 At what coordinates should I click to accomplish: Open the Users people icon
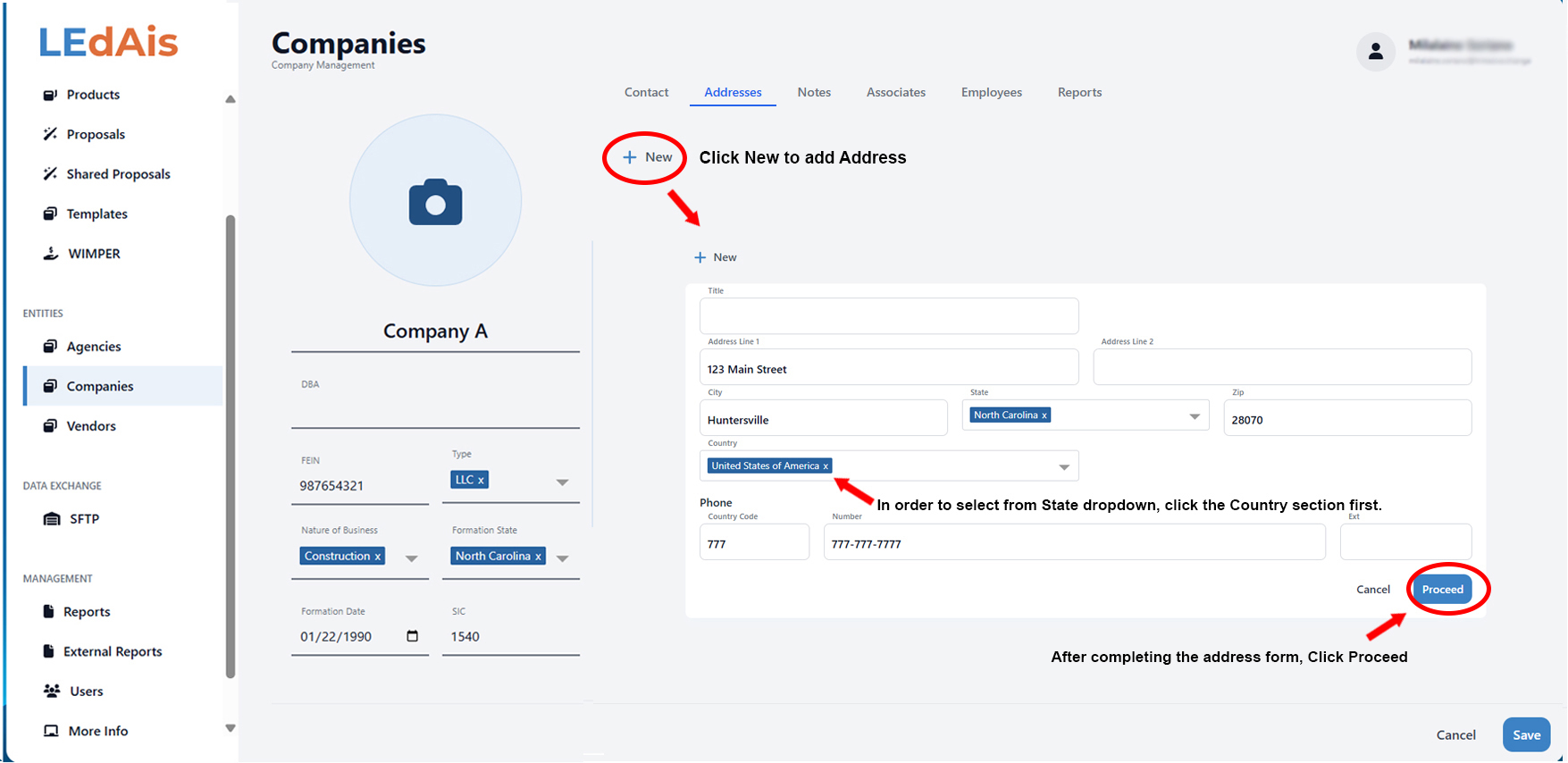[x=52, y=691]
